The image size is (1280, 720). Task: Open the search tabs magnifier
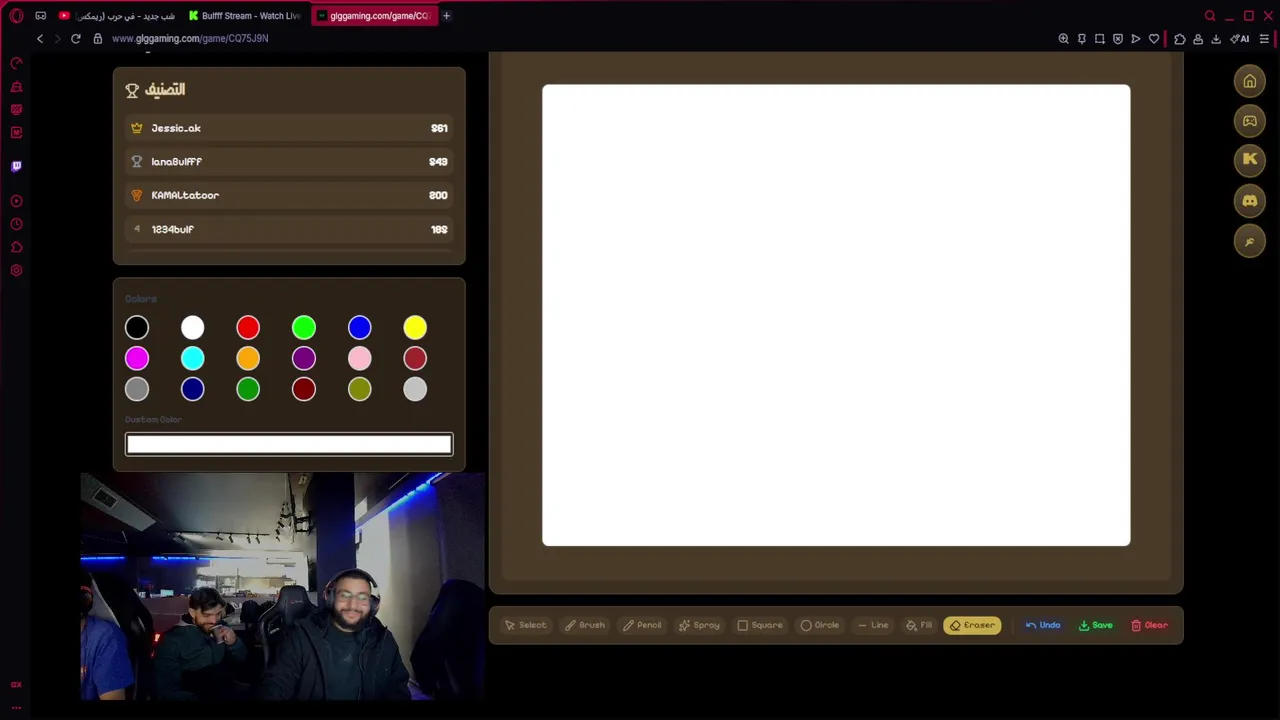1210,16
